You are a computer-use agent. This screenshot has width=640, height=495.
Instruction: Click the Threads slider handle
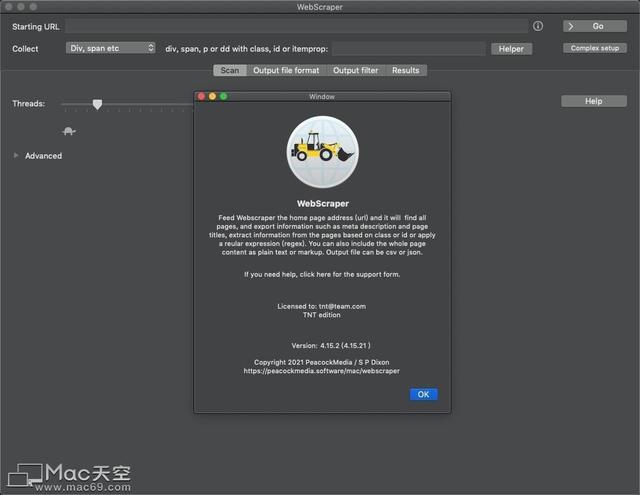97,104
